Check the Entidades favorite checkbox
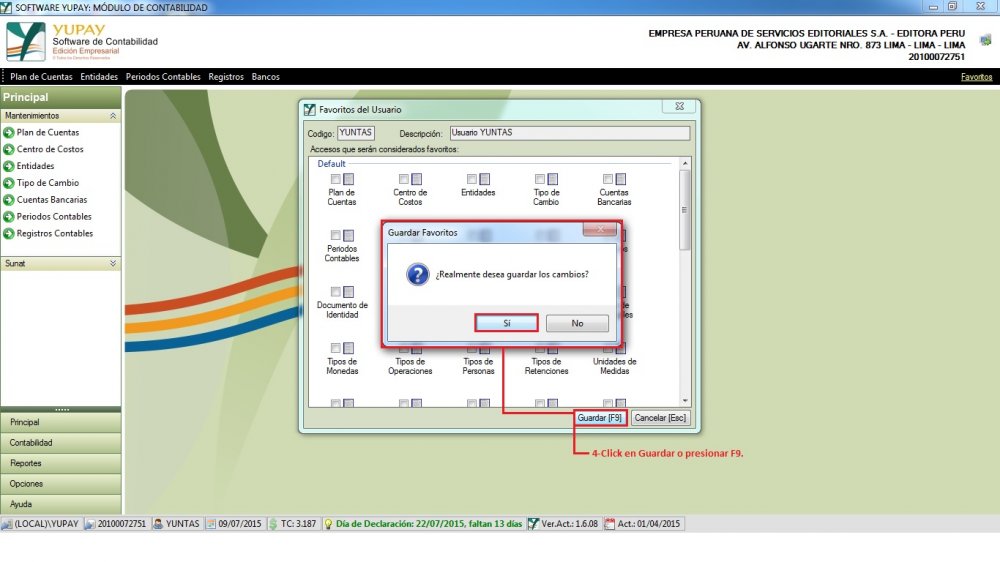Image resolution: width=1000 pixels, height=562 pixels. tap(472, 179)
